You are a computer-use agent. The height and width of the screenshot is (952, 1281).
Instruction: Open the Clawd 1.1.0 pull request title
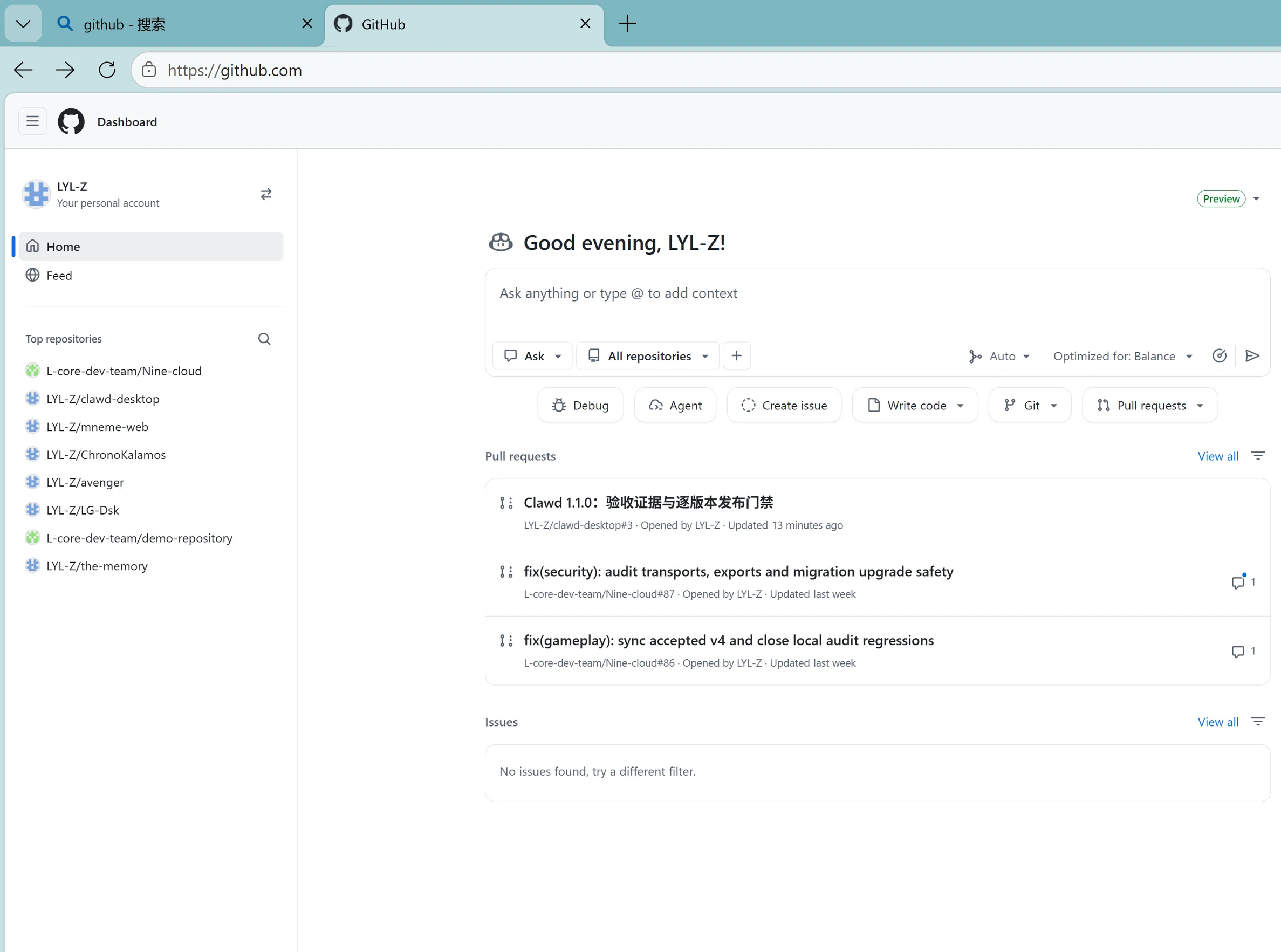pos(648,503)
